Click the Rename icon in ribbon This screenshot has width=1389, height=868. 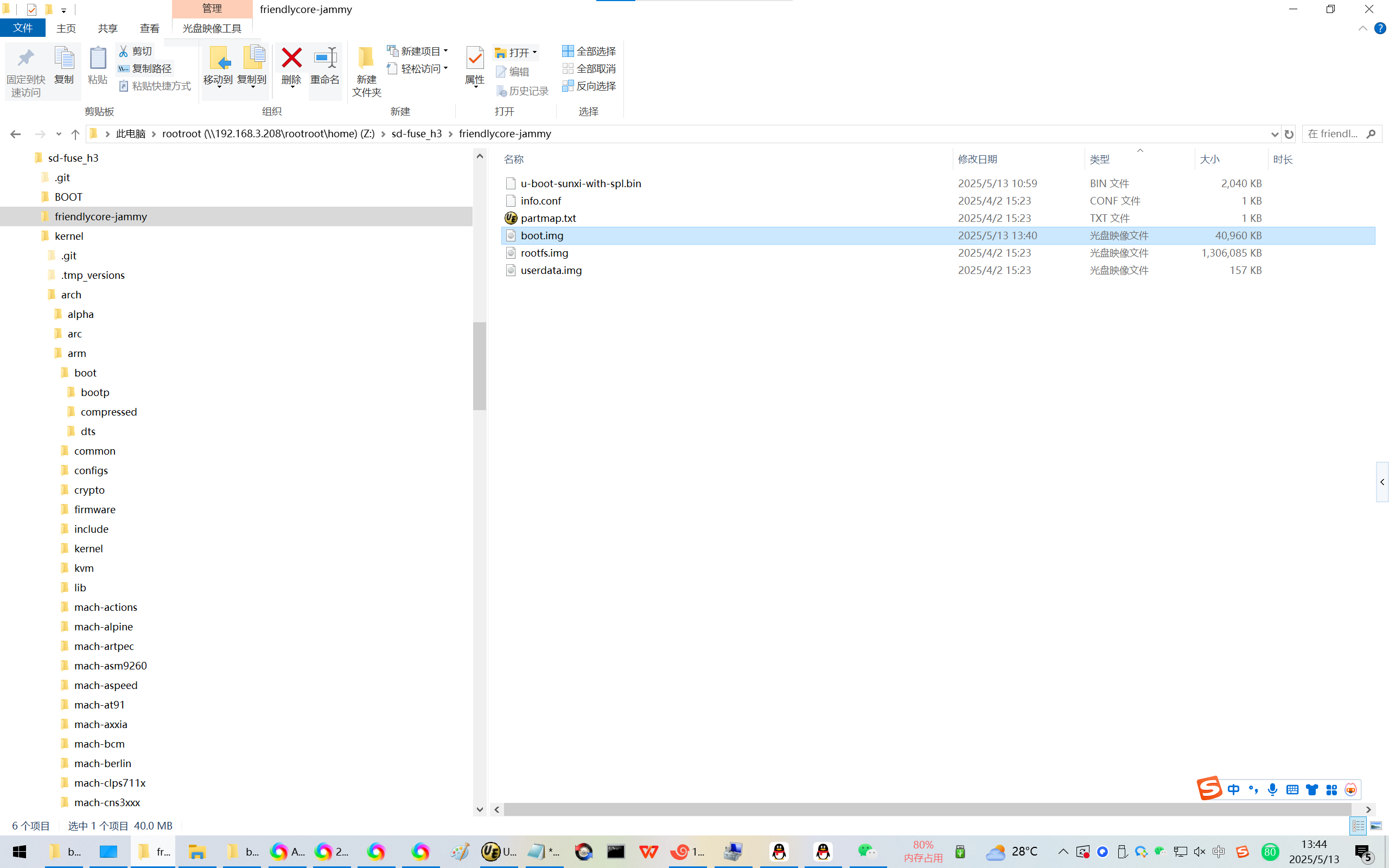pos(325,58)
